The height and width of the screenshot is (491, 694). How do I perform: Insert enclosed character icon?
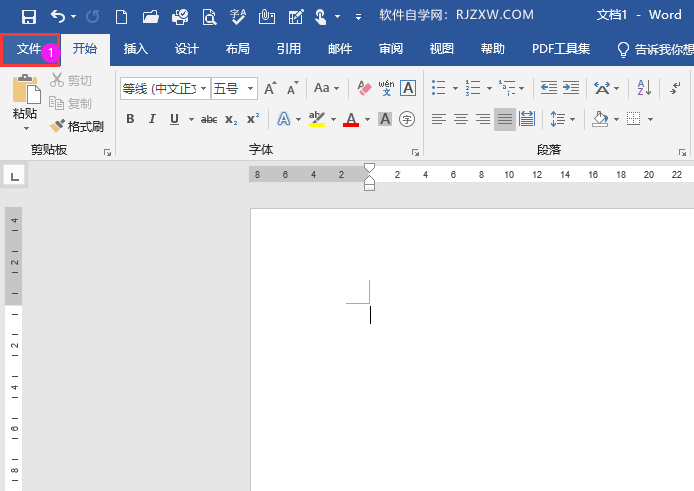point(407,119)
